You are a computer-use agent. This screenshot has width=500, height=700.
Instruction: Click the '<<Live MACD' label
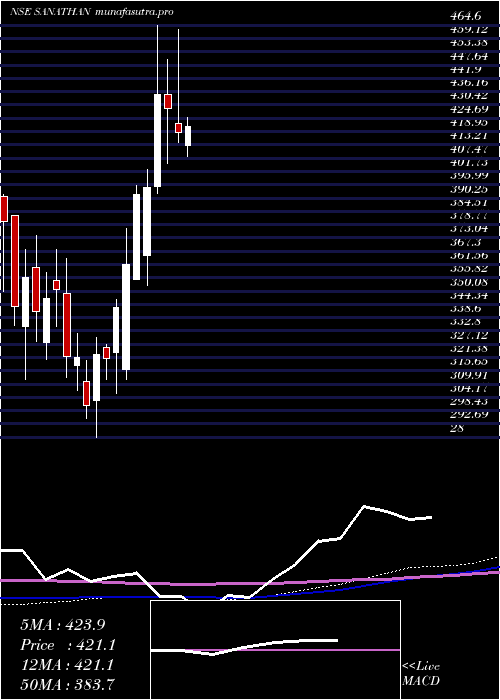[x=421, y=674]
